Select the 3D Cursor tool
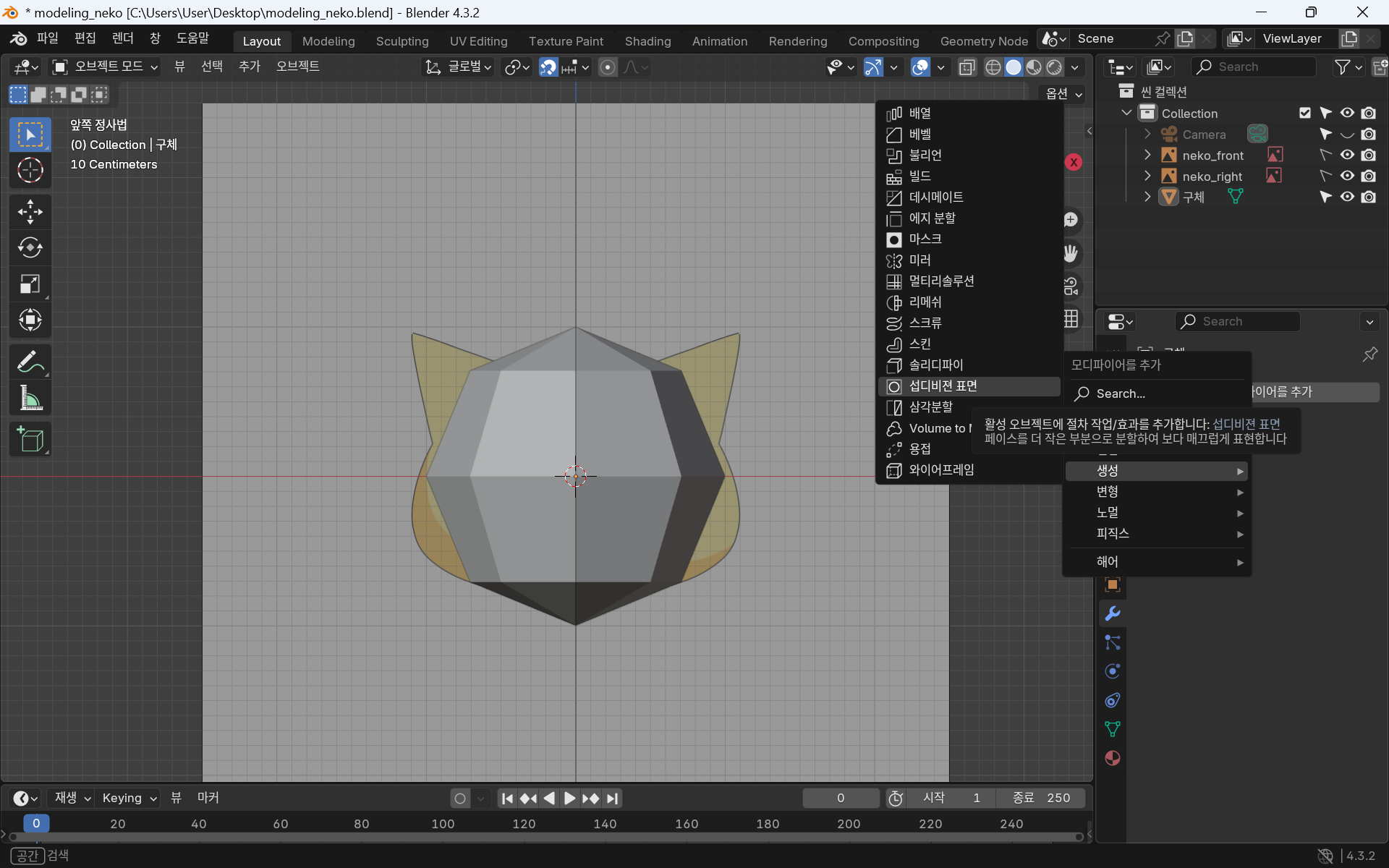Image resolution: width=1389 pixels, height=868 pixels. point(30,171)
